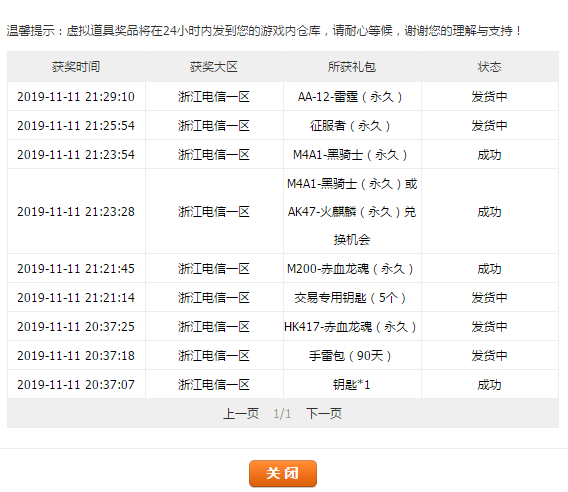
Task: Click 成功 status for M200-赤血龙魂
Action: [489, 268]
